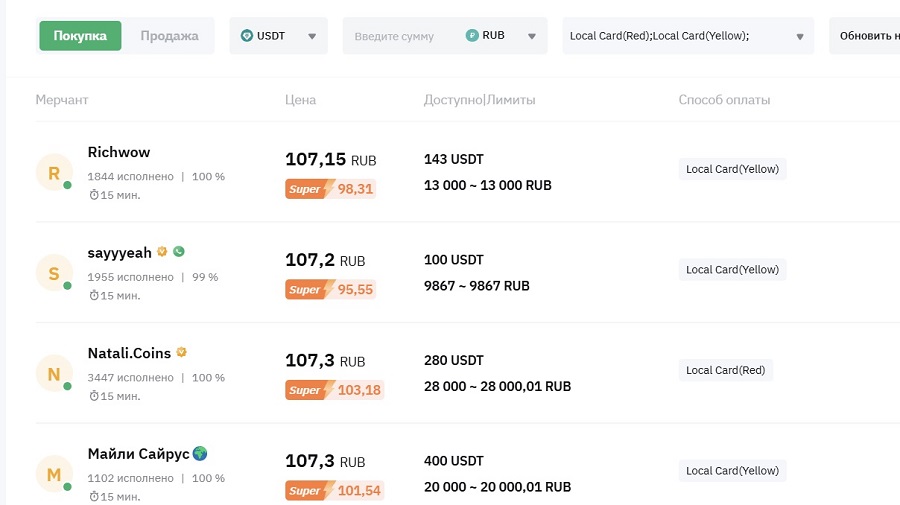This screenshot has width=900, height=505.
Task: Click the Richwow avatar icon
Action: coord(54,172)
